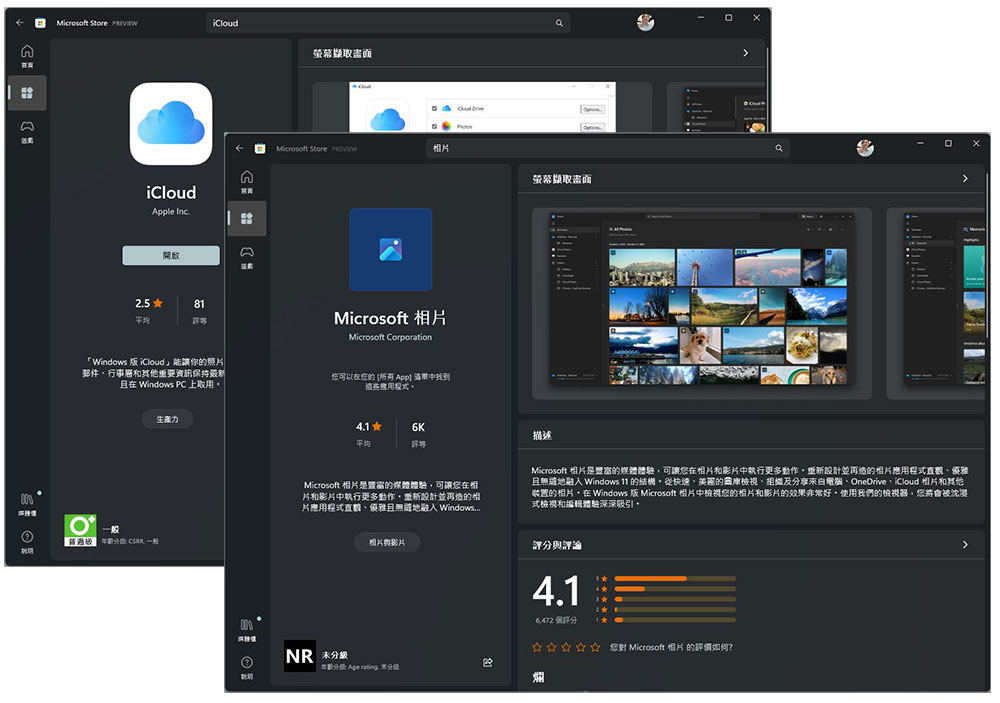The image size is (1000, 703).
Task: Click the NR age rating badge
Action: (x=300, y=656)
